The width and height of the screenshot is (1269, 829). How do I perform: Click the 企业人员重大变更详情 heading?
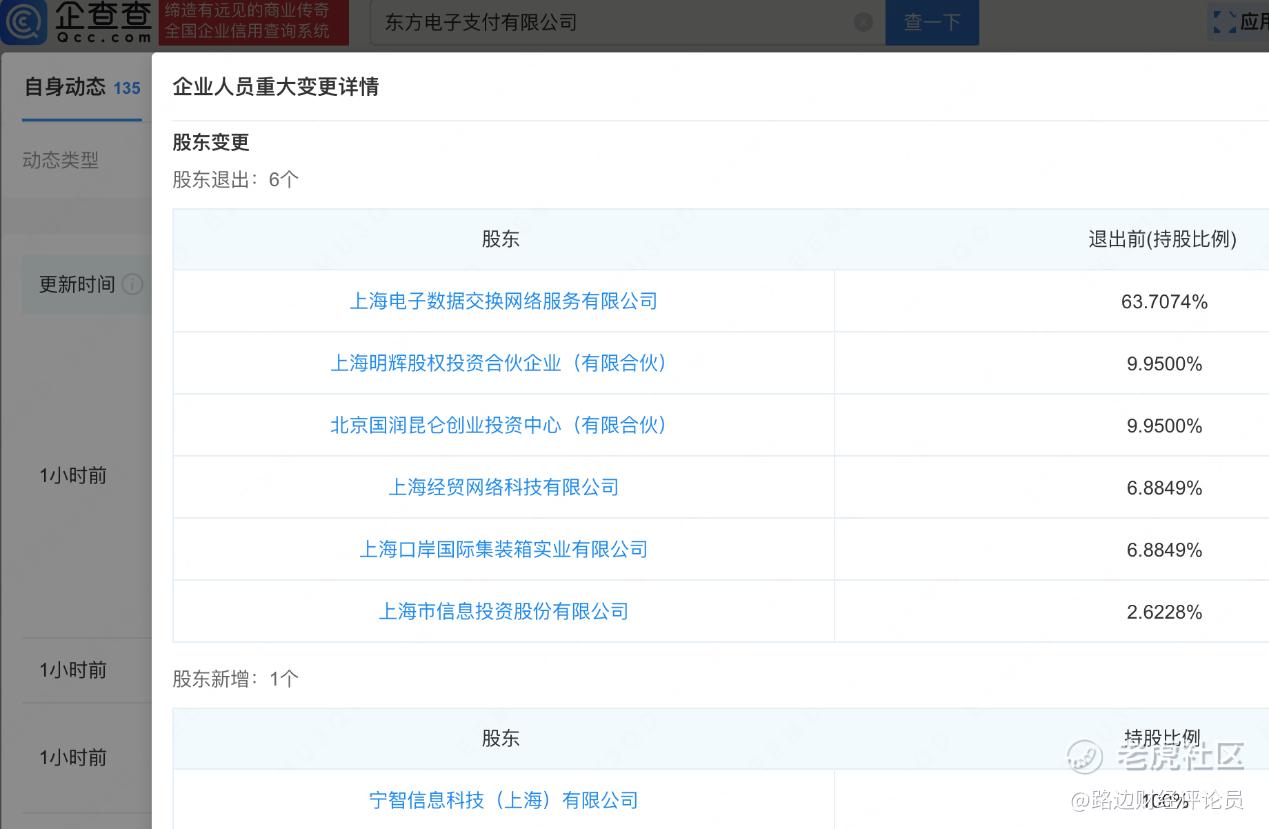coord(275,87)
